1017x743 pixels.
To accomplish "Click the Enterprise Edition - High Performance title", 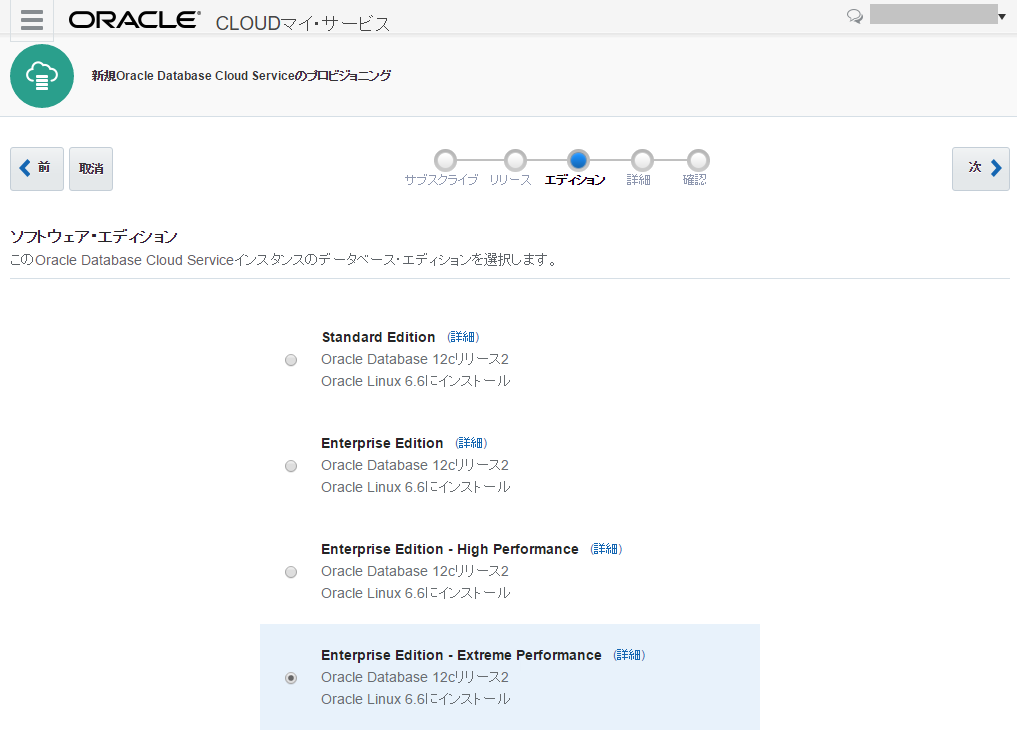I will tap(449, 549).
